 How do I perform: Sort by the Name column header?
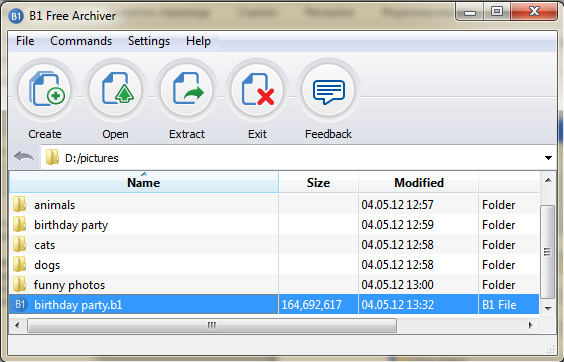[x=144, y=182]
